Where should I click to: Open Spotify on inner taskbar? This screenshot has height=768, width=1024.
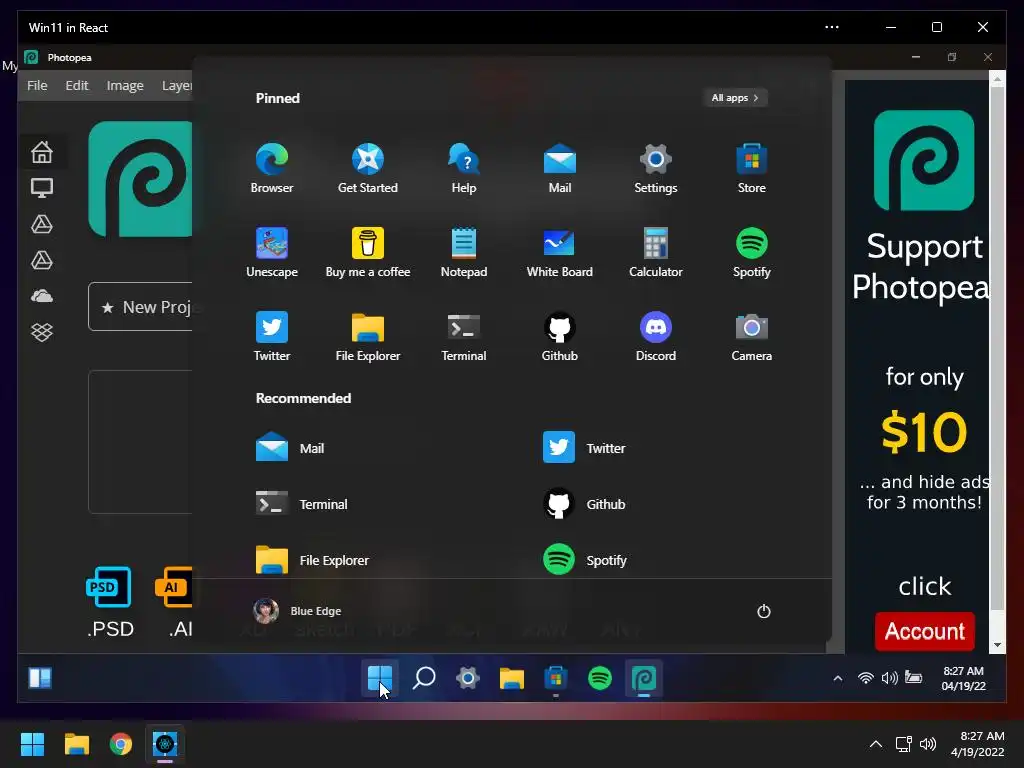click(600, 678)
